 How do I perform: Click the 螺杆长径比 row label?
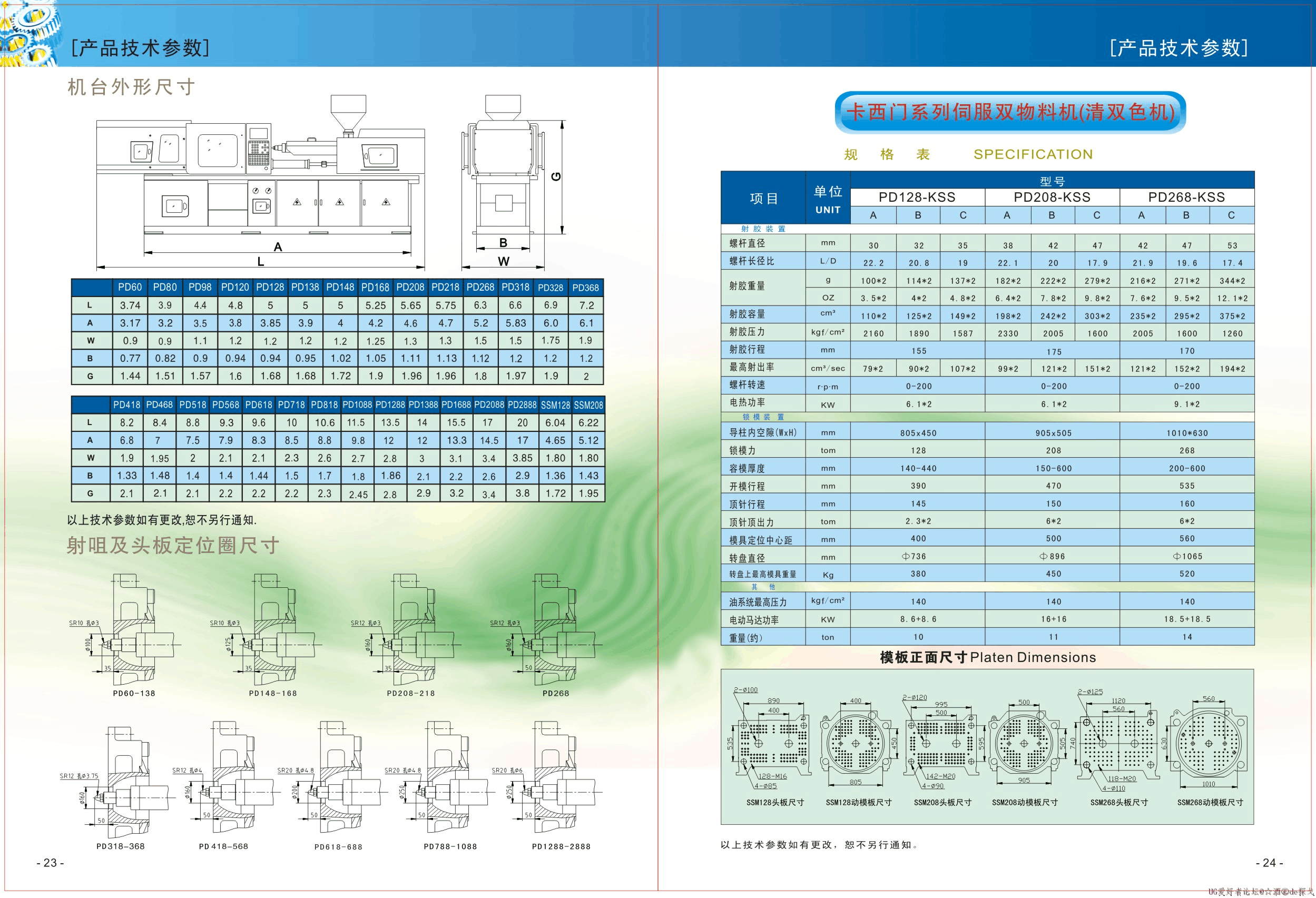click(x=751, y=261)
